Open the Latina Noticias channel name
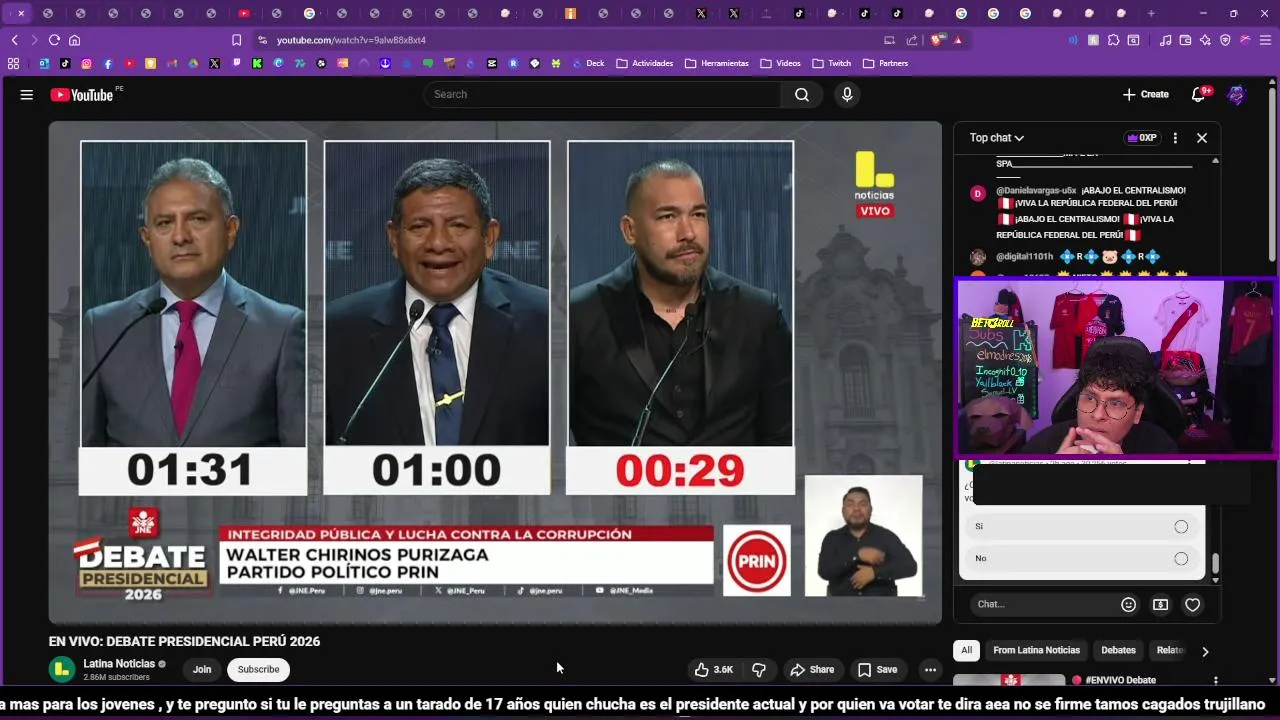This screenshot has height=720, width=1280. point(119,664)
